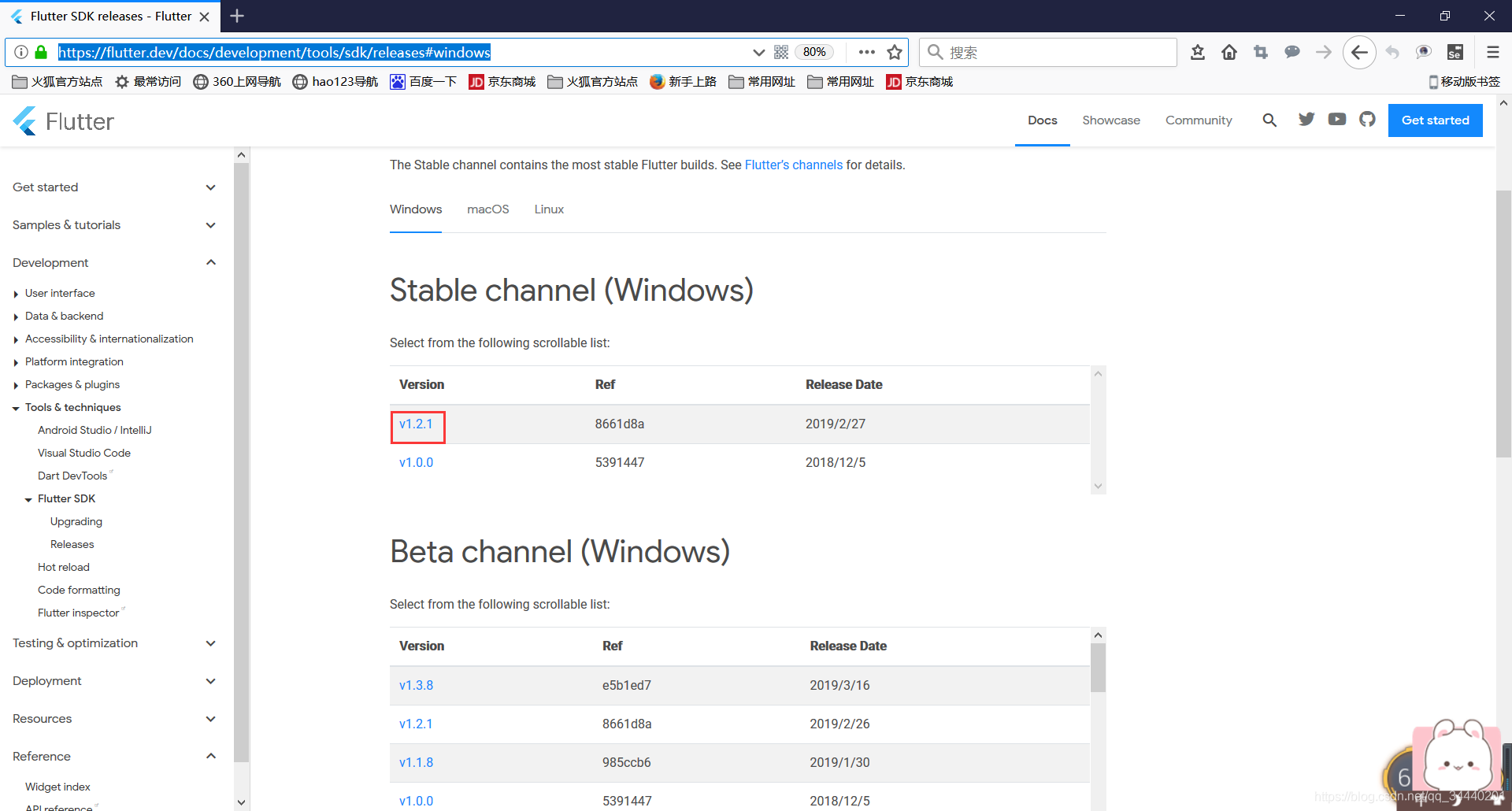This screenshot has width=1512, height=811.
Task: Switch to the Windows tab
Action: (x=416, y=209)
